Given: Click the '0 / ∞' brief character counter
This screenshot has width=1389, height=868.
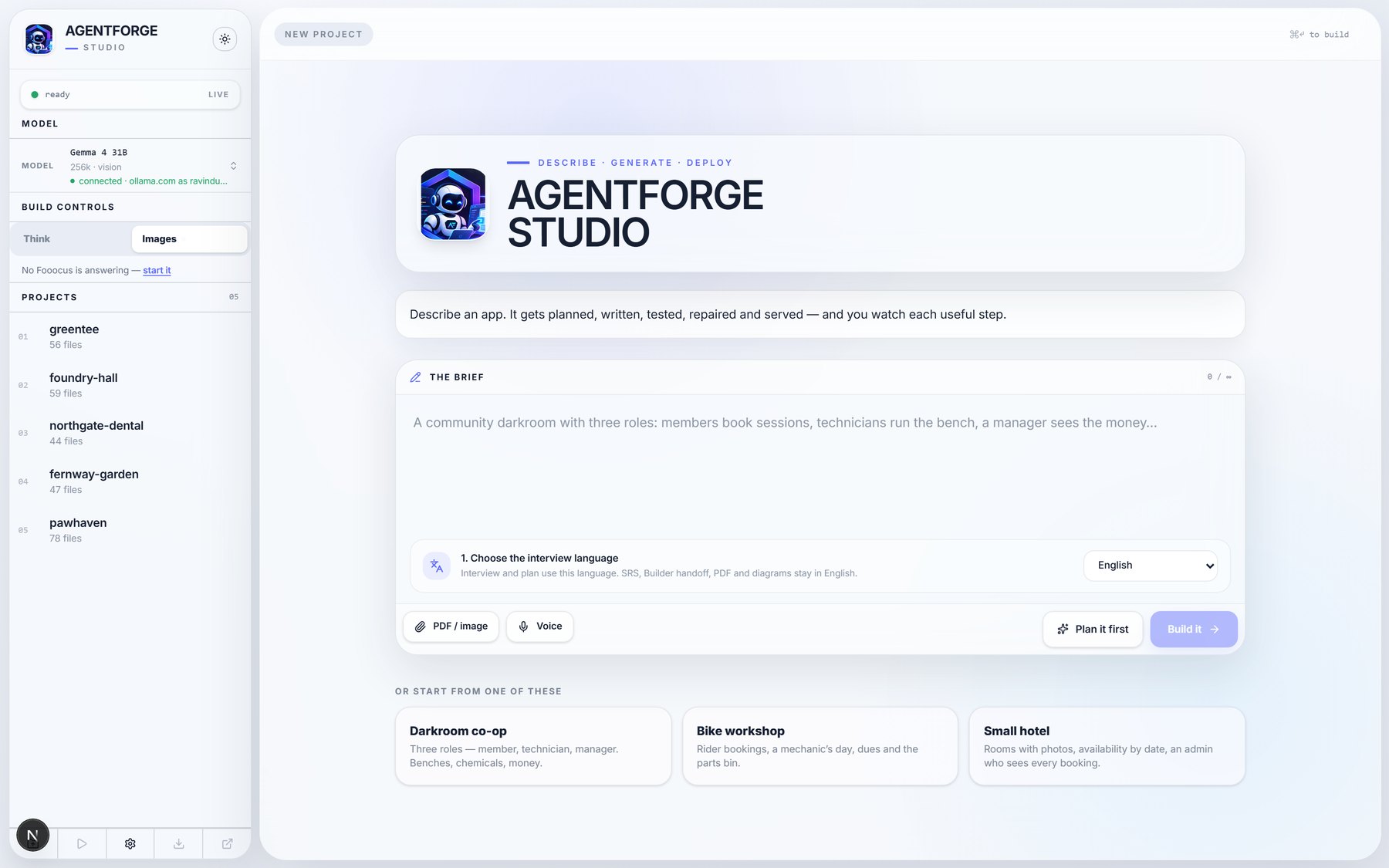Looking at the screenshot, I should pos(1219,377).
